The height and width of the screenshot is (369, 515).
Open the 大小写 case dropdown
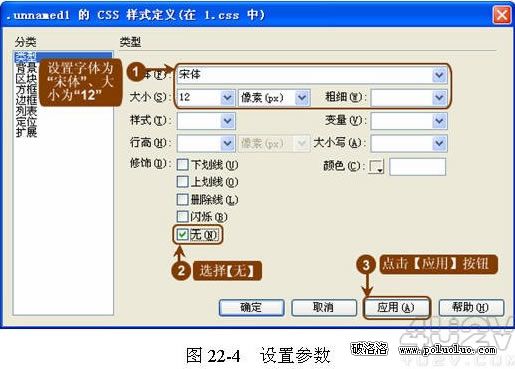439,143
